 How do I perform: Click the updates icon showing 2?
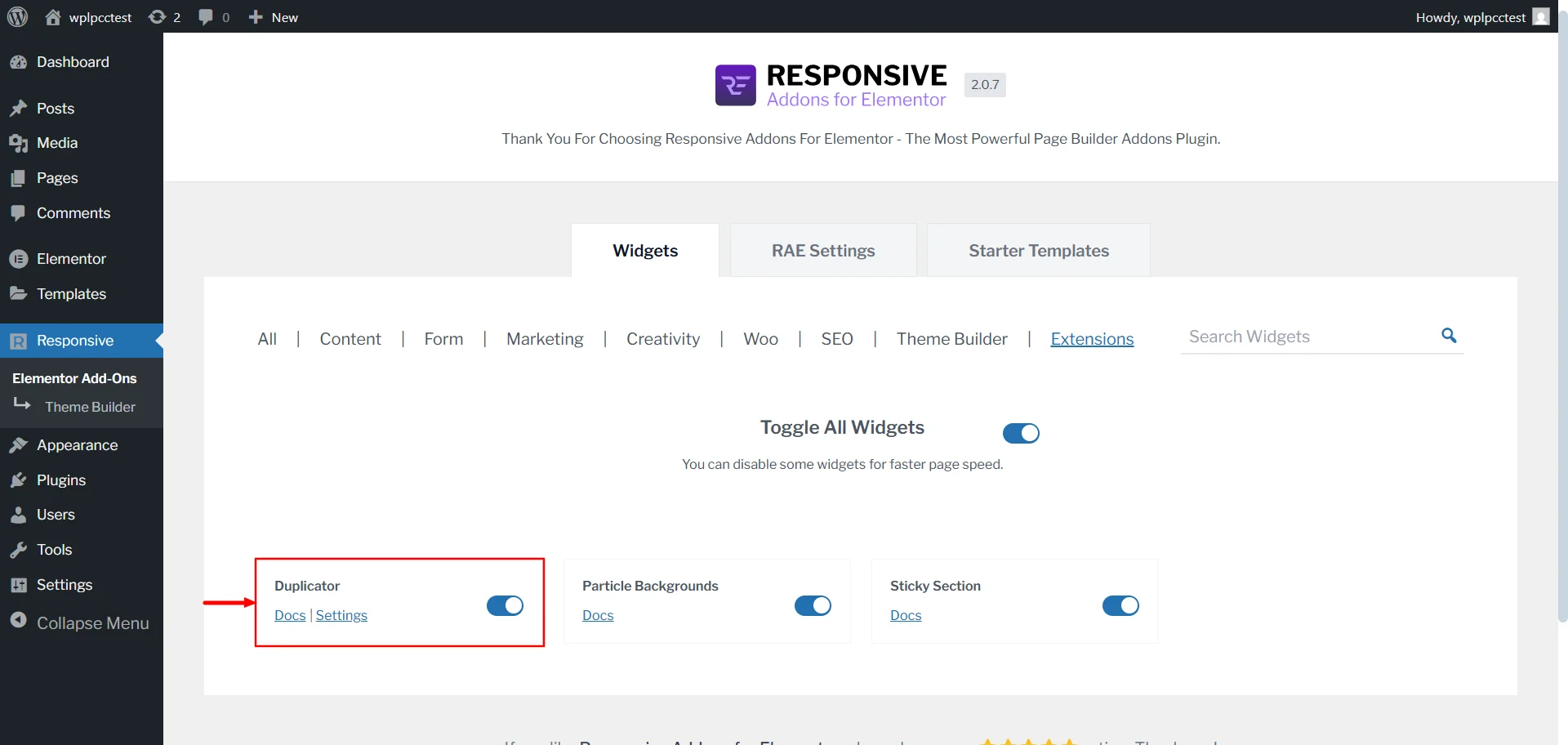157,17
